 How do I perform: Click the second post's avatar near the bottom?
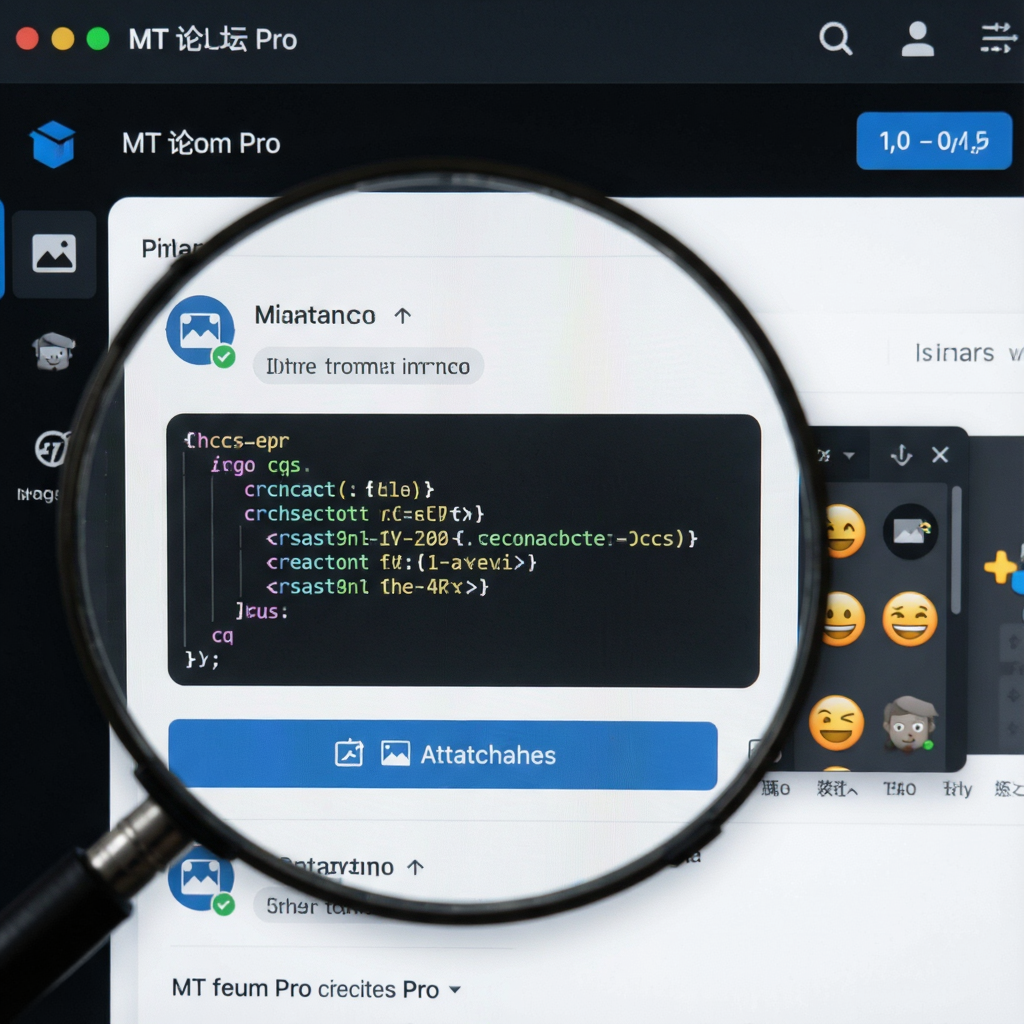200,876
